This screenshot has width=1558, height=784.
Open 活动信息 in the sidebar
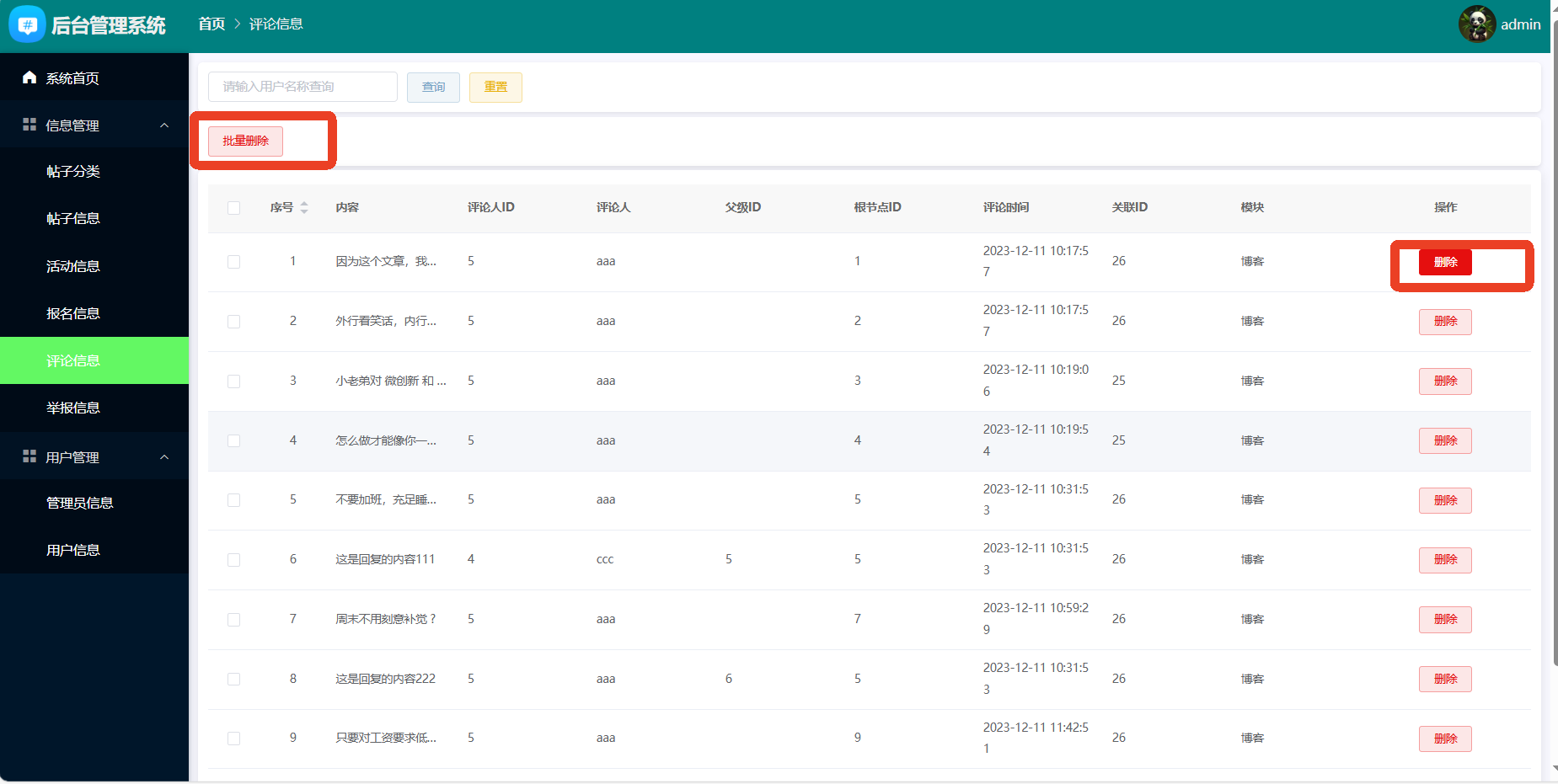(94, 266)
